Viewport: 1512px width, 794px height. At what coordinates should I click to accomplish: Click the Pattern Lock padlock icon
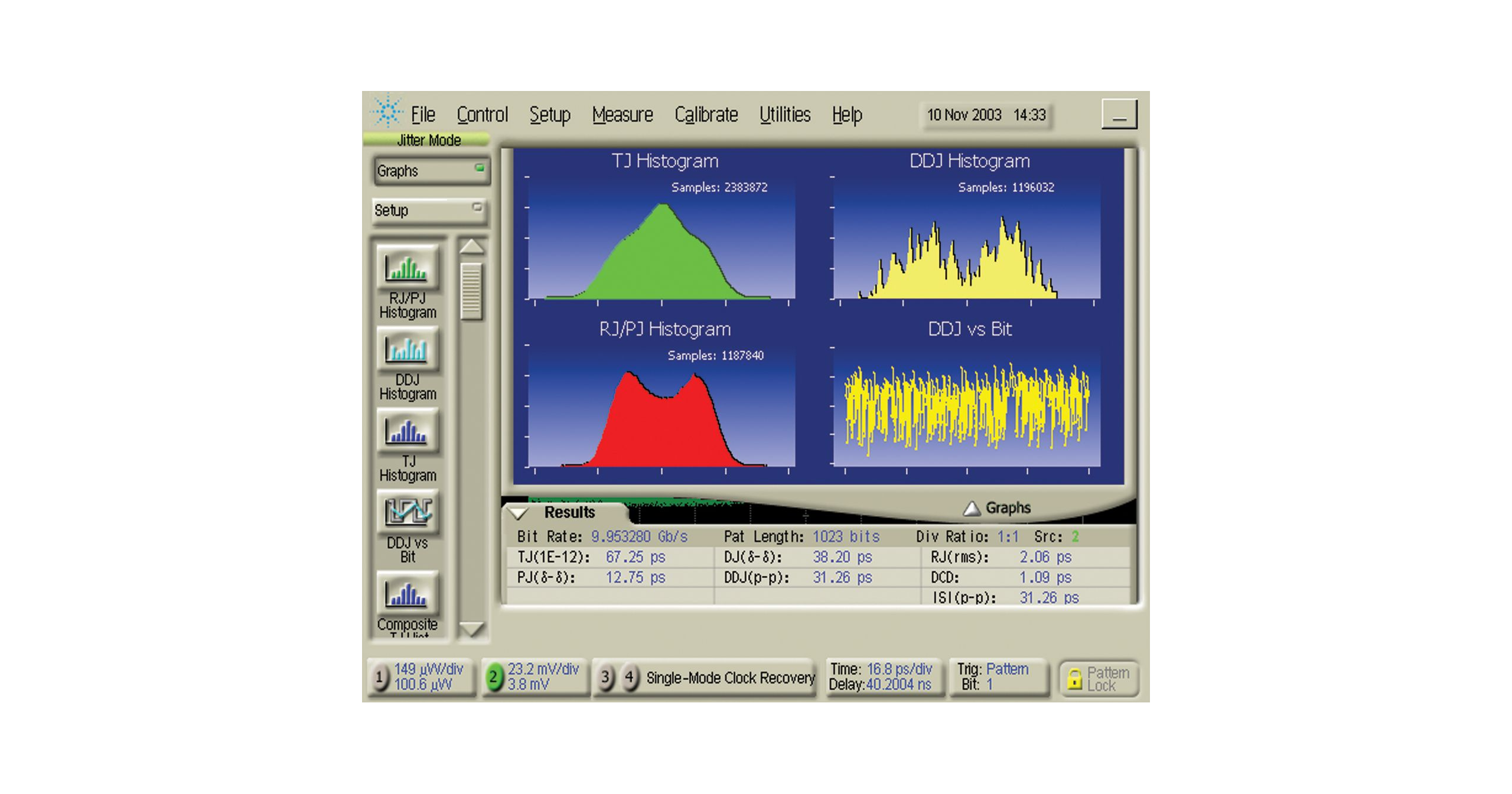[1074, 679]
